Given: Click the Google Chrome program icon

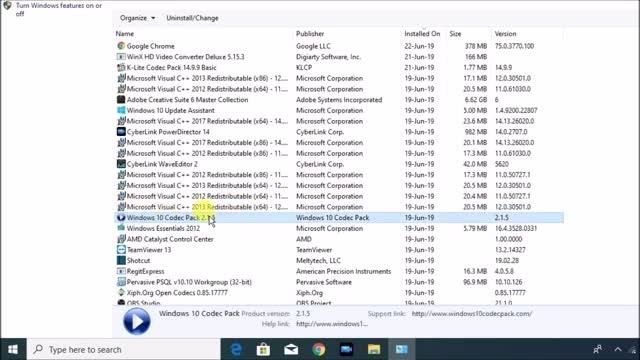Looking at the screenshot, I should (x=121, y=46).
